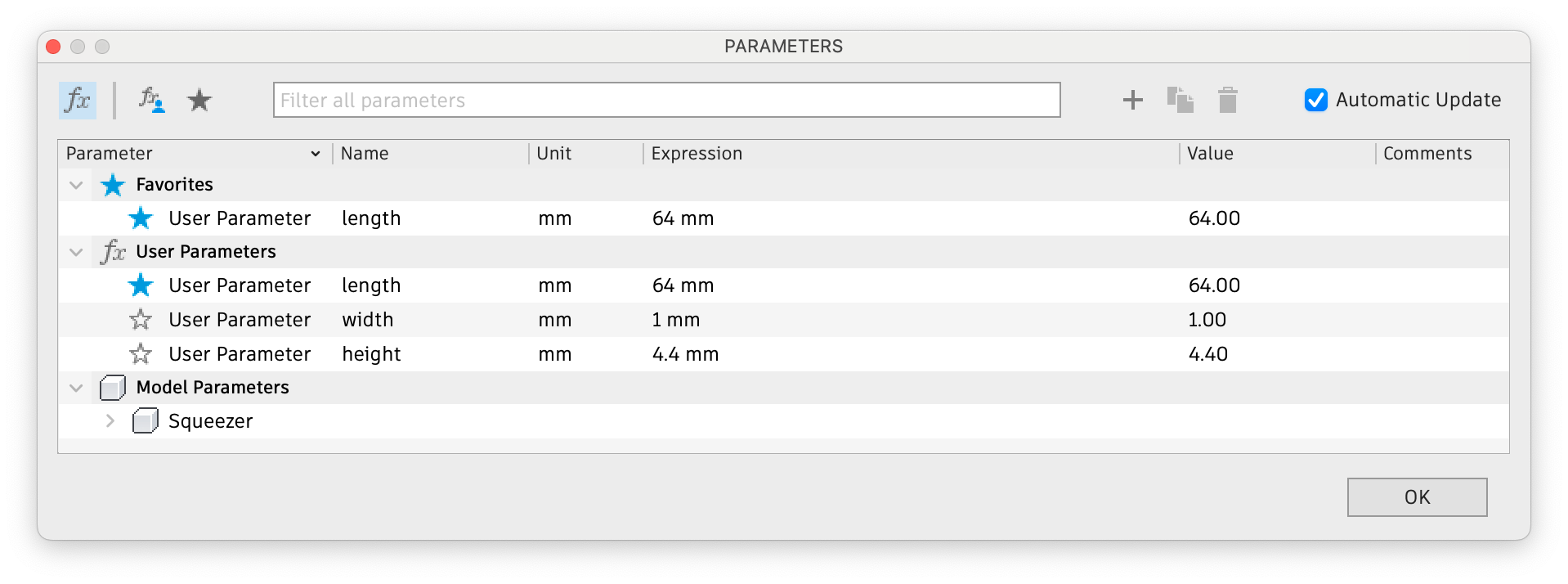Open the Parameter column header dropdown
Viewport: 1568px width, 584px height.
pyautogui.click(x=316, y=154)
